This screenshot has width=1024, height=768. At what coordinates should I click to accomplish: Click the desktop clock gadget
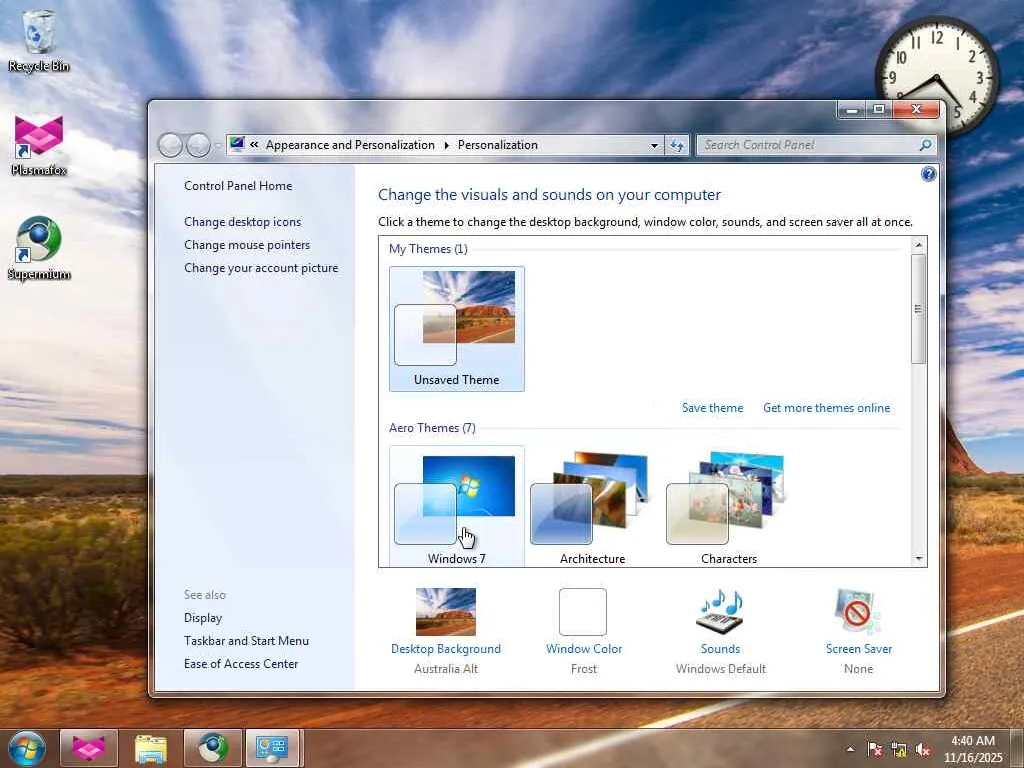click(936, 77)
